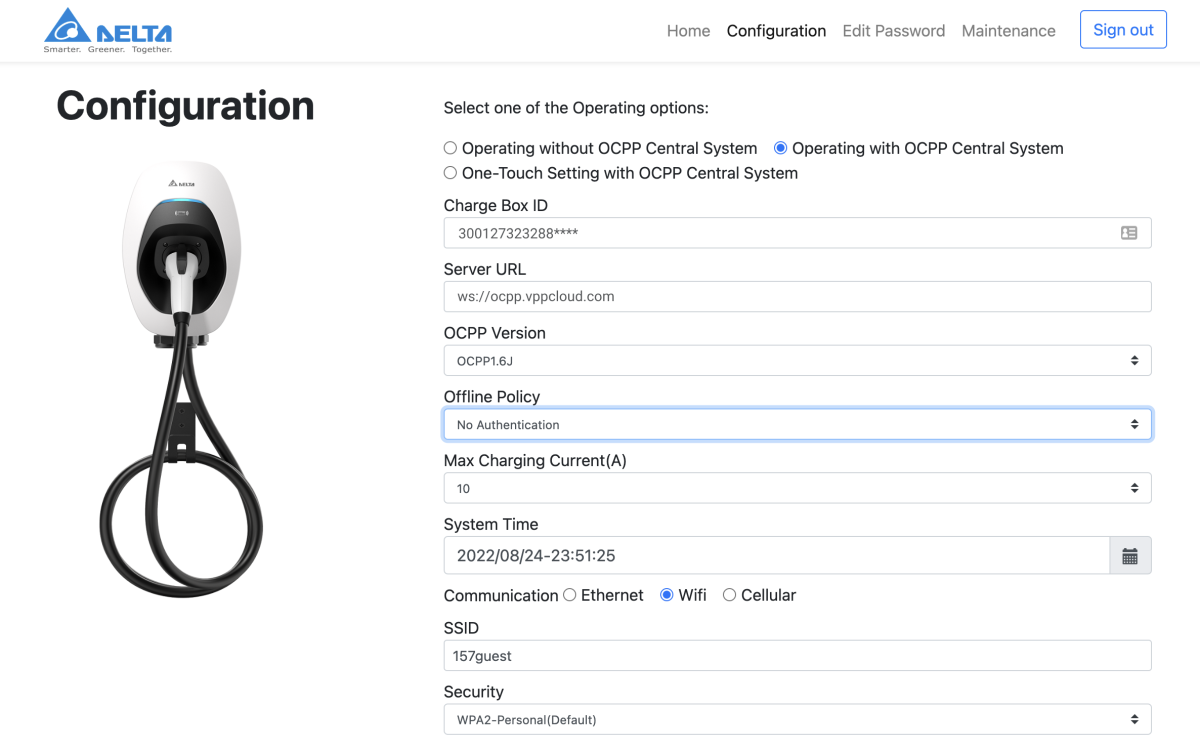Image resolution: width=1200 pixels, height=747 pixels.
Task: Open the Offline Policy dropdown
Action: 797,424
